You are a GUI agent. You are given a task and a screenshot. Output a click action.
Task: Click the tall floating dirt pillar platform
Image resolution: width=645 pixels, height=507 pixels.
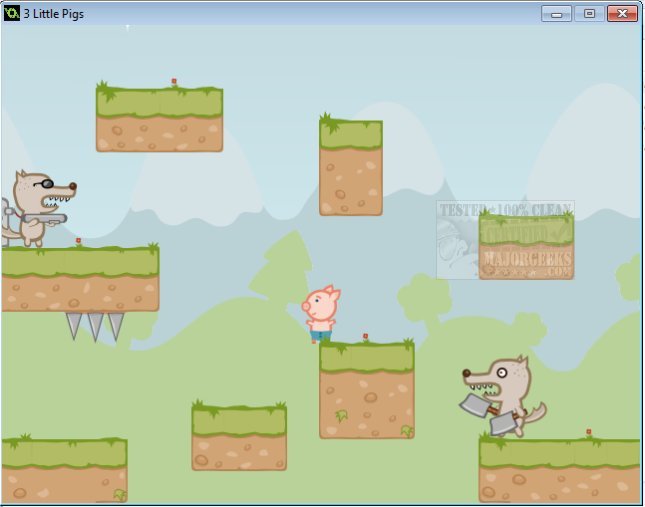(351, 164)
